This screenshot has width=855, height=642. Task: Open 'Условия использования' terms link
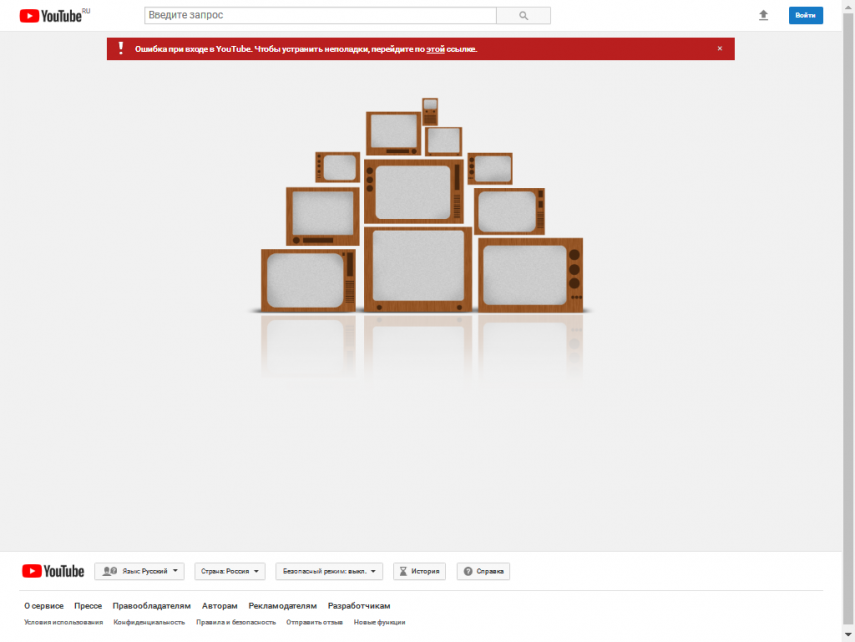tap(63, 622)
